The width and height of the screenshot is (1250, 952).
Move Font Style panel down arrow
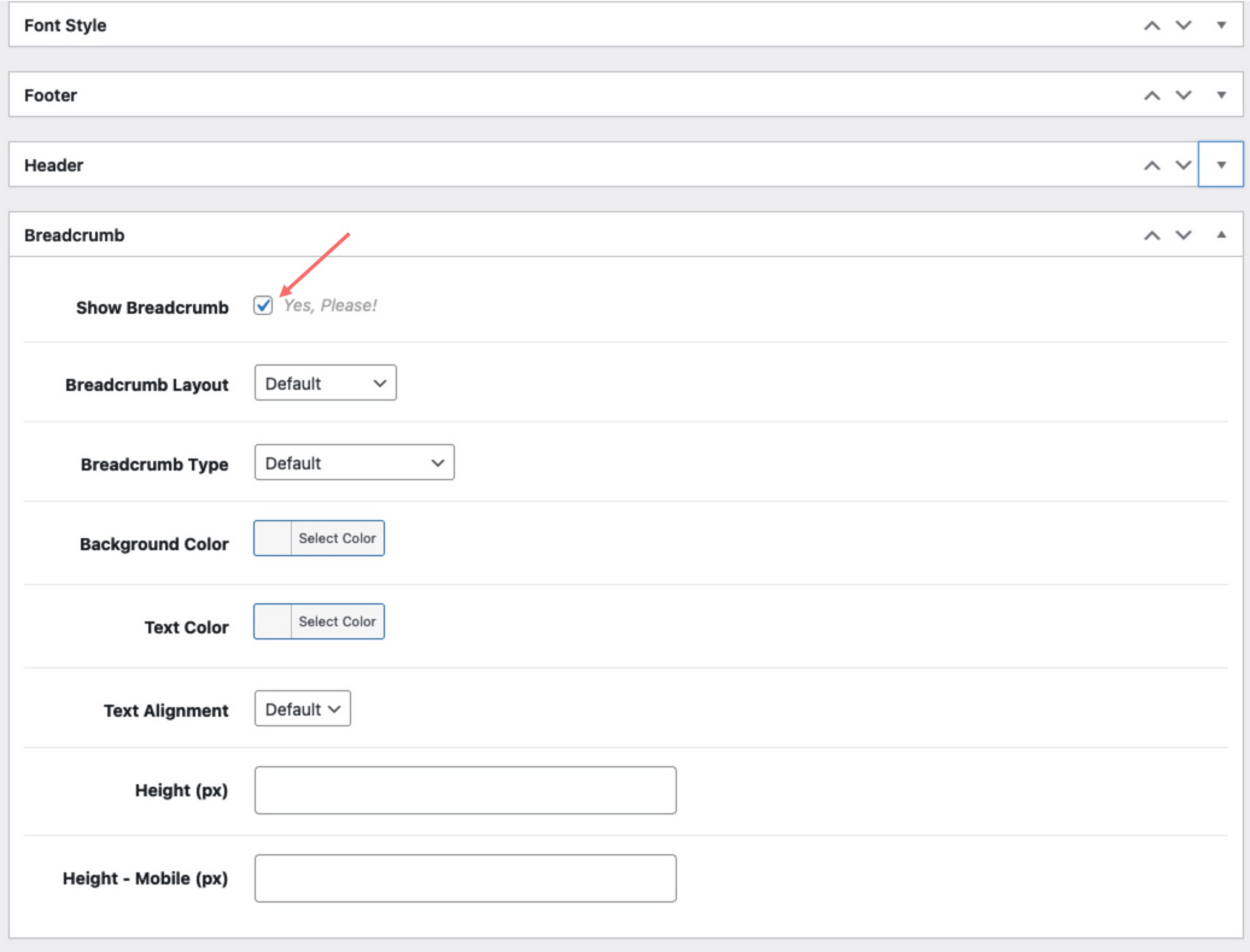(x=1184, y=25)
